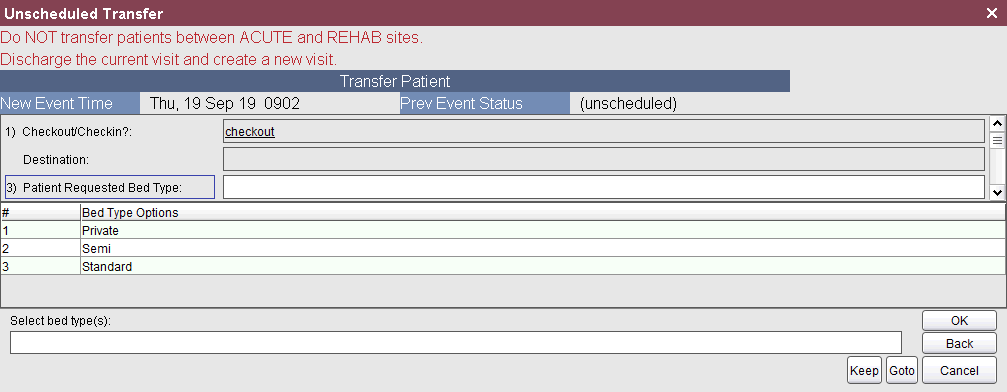Click the Back button

[x=959, y=344]
